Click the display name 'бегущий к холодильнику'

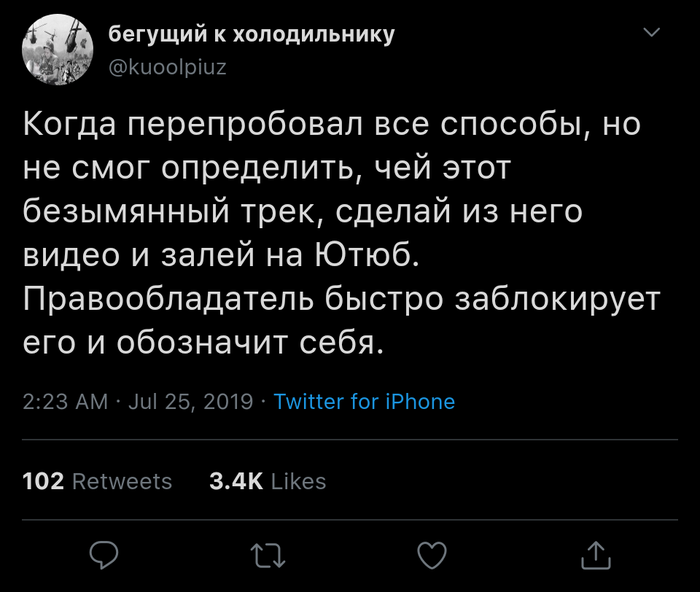pyautogui.click(x=251, y=35)
